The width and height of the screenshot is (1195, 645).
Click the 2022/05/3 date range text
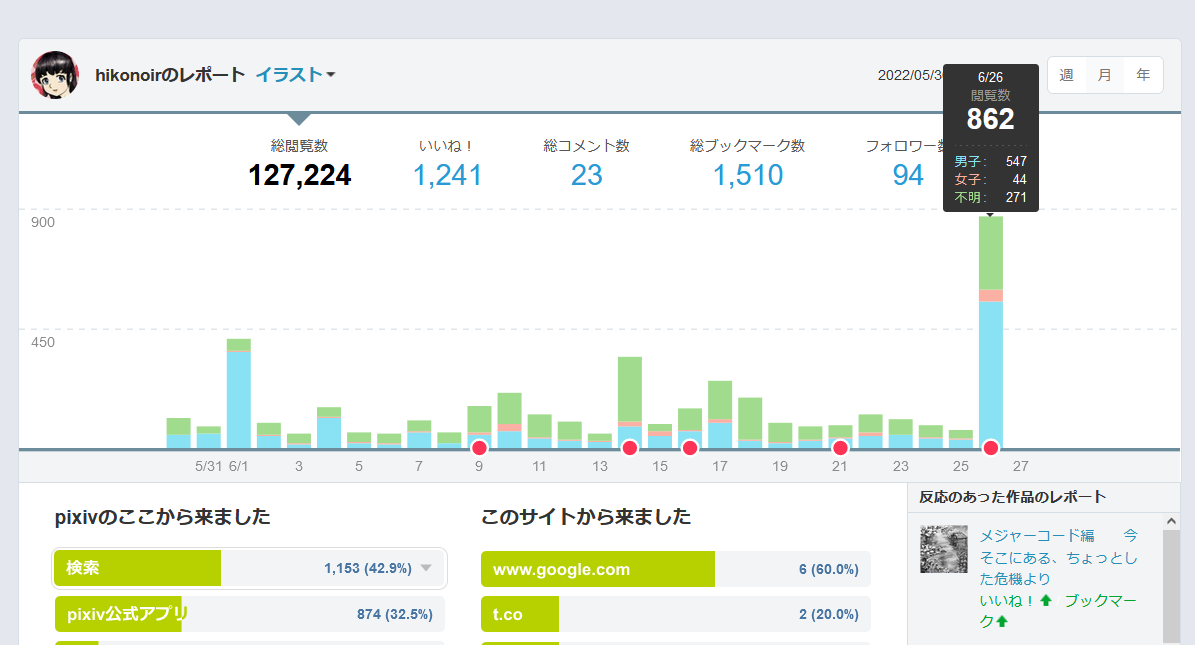pyautogui.click(x=910, y=75)
